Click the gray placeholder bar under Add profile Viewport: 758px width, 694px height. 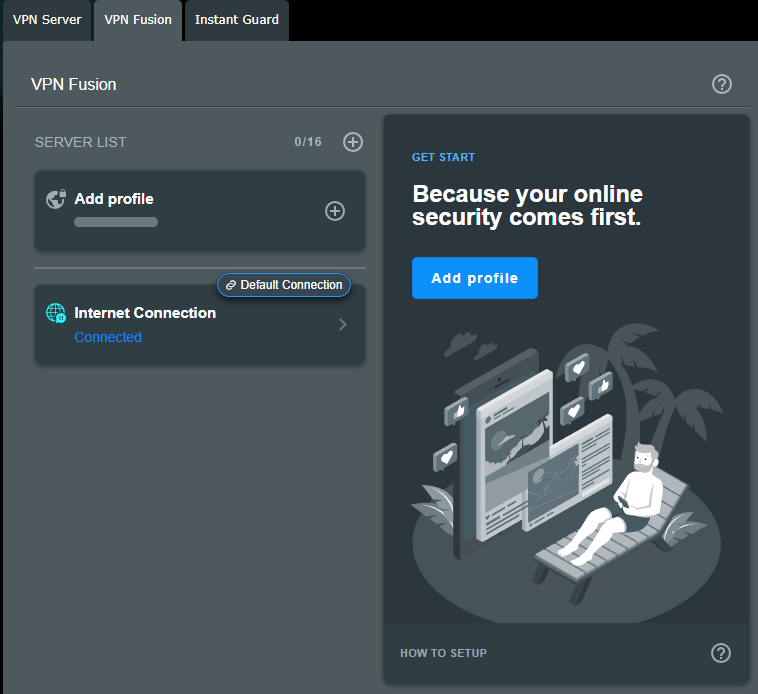116,222
